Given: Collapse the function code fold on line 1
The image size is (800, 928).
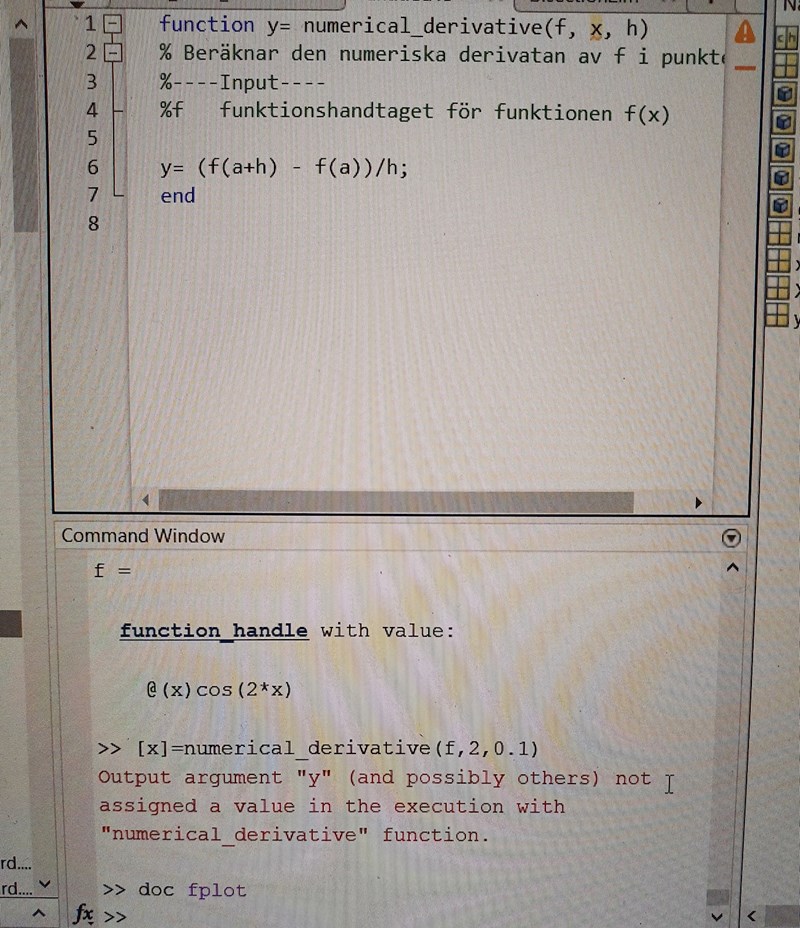Looking at the screenshot, I should point(115,25).
